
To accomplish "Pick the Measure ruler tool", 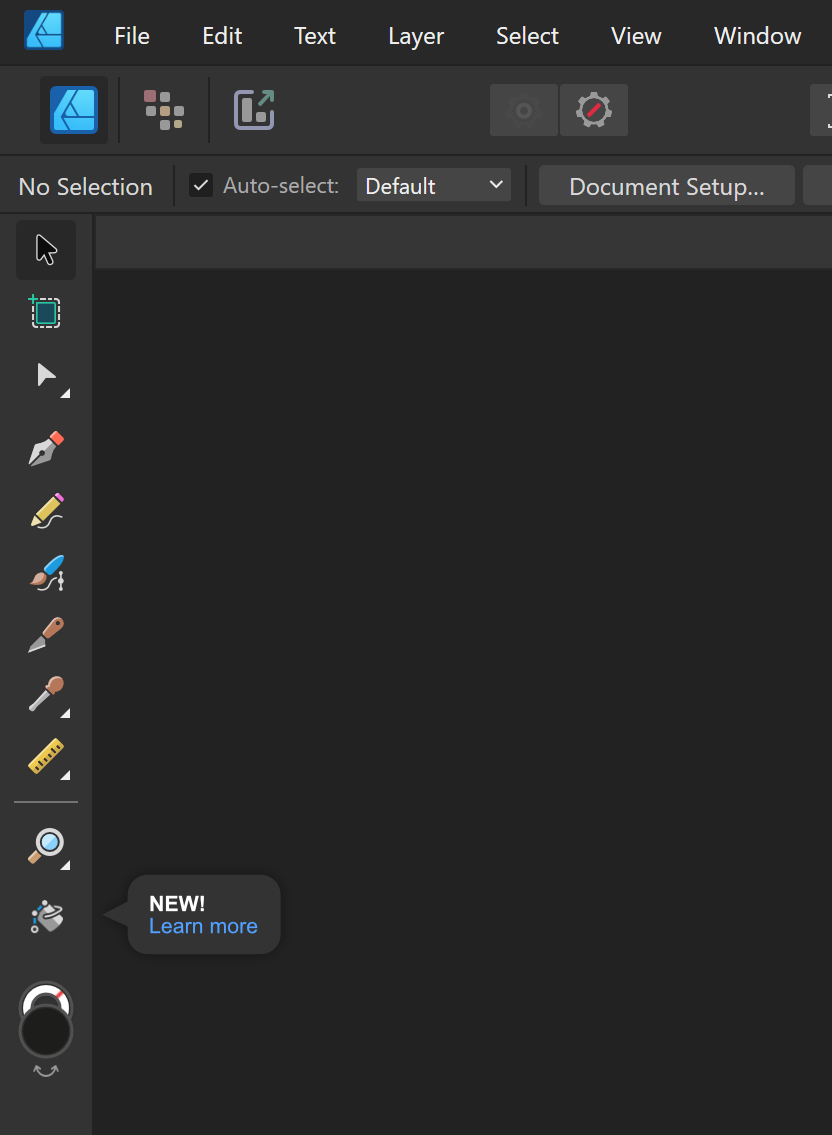I will tap(46, 757).
